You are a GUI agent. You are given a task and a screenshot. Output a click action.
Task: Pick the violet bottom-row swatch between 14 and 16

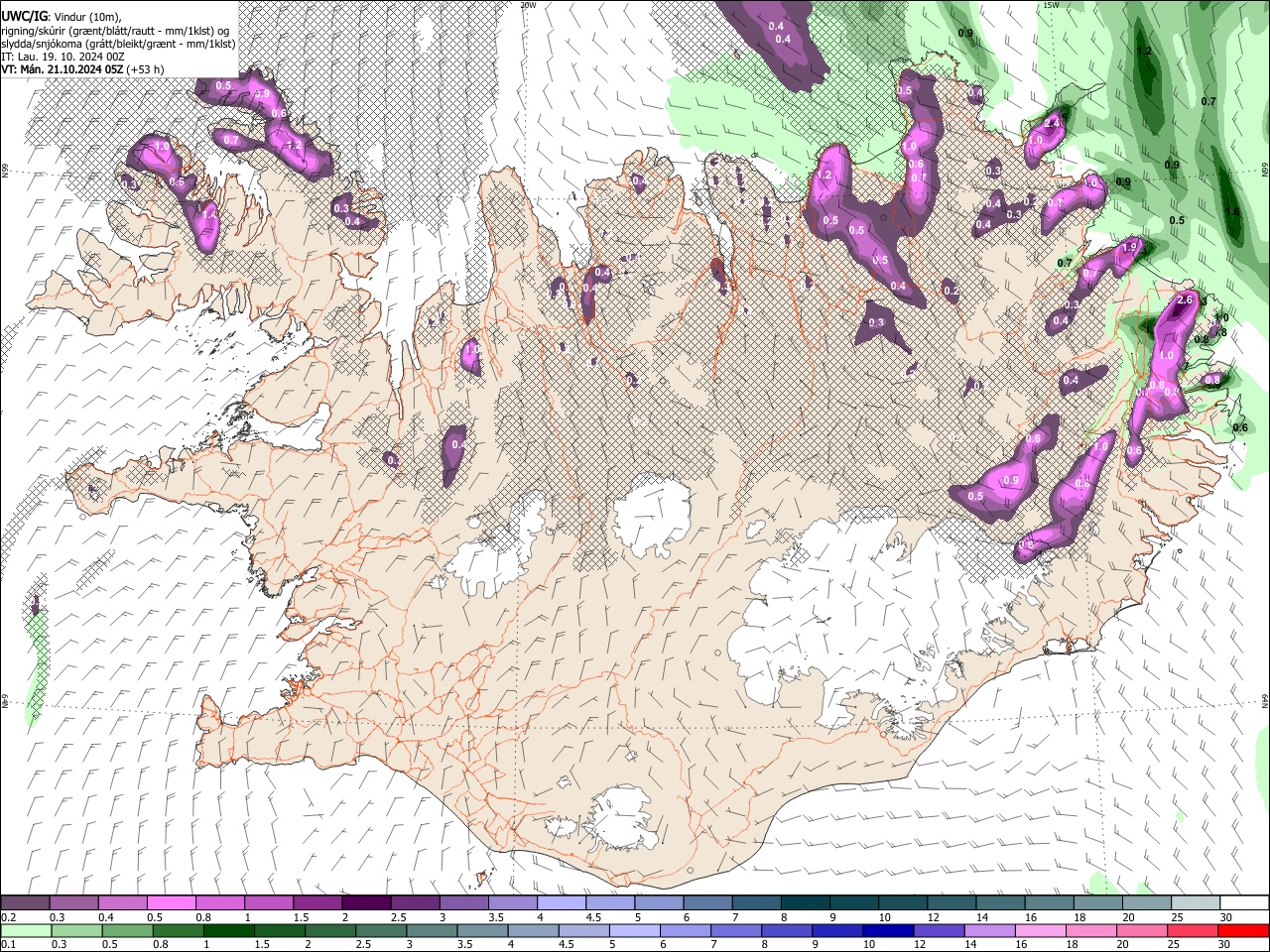[989, 930]
